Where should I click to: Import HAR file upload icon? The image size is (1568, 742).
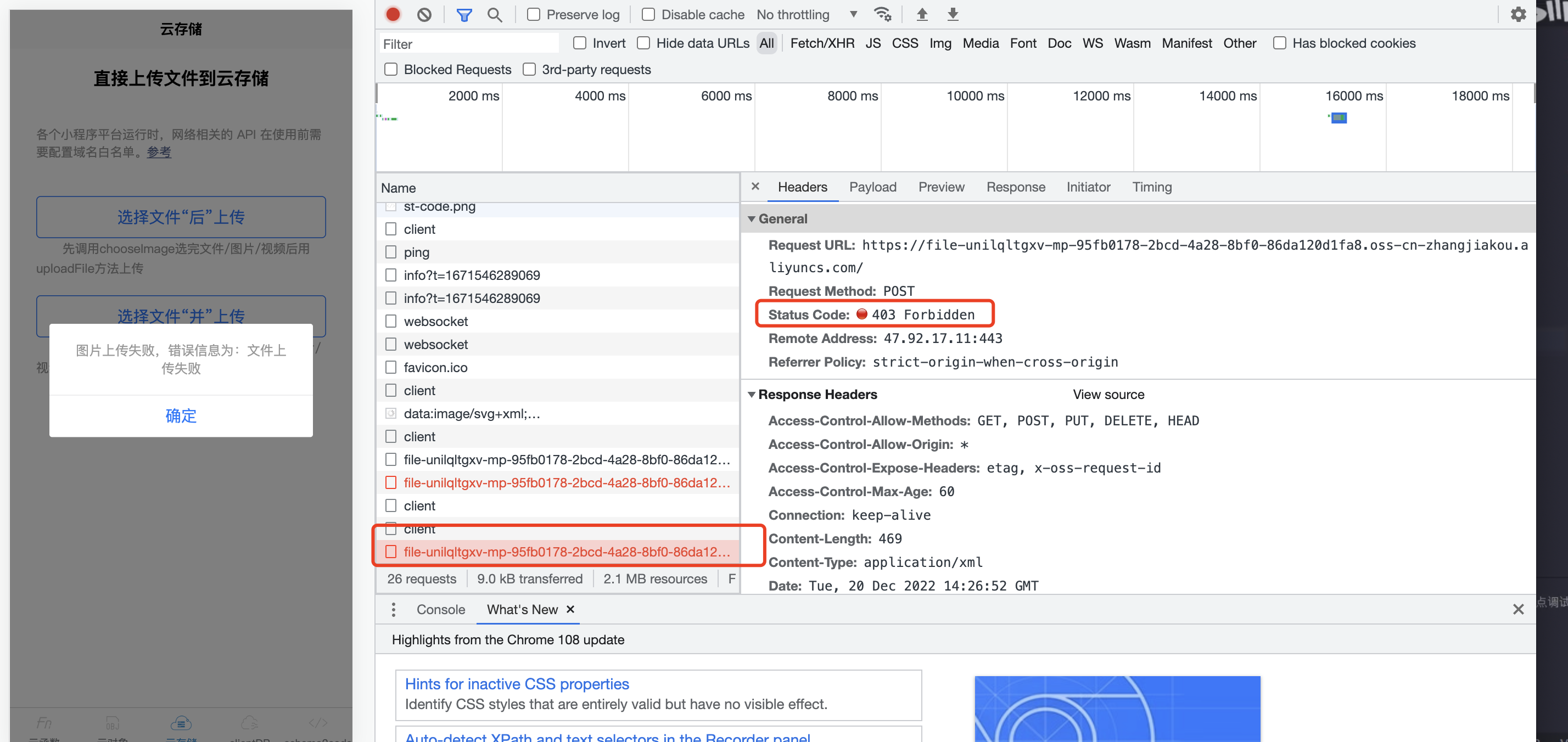click(922, 15)
